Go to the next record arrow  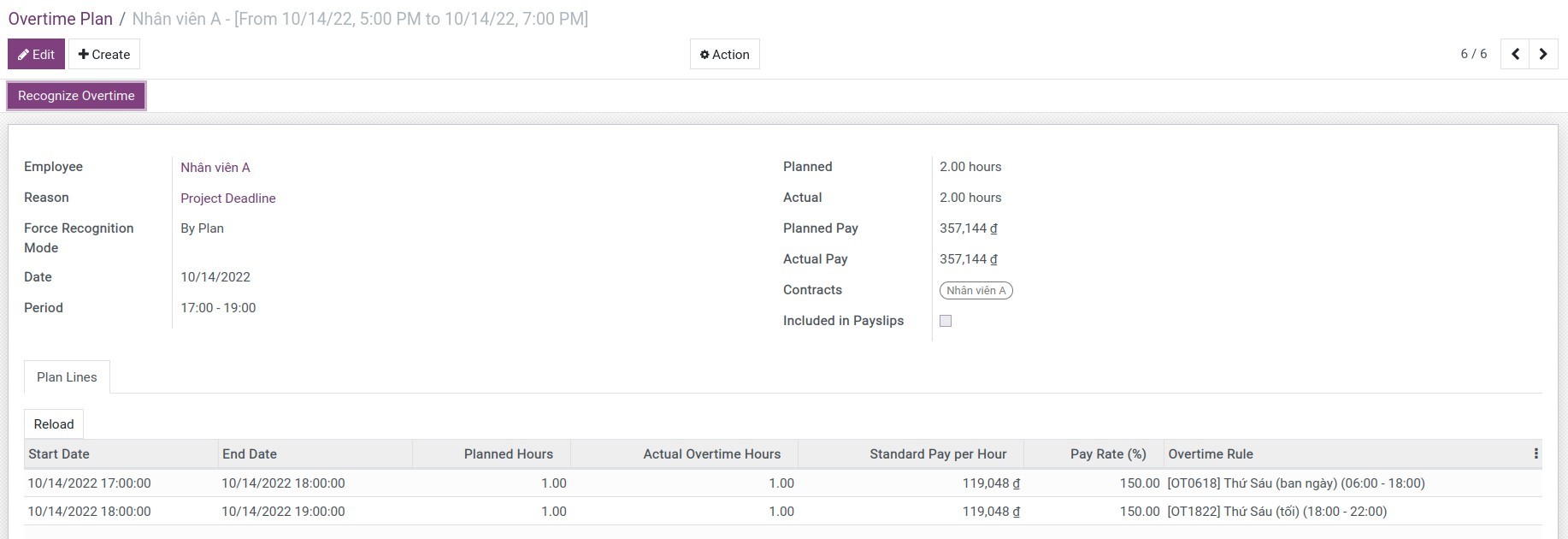point(1543,54)
